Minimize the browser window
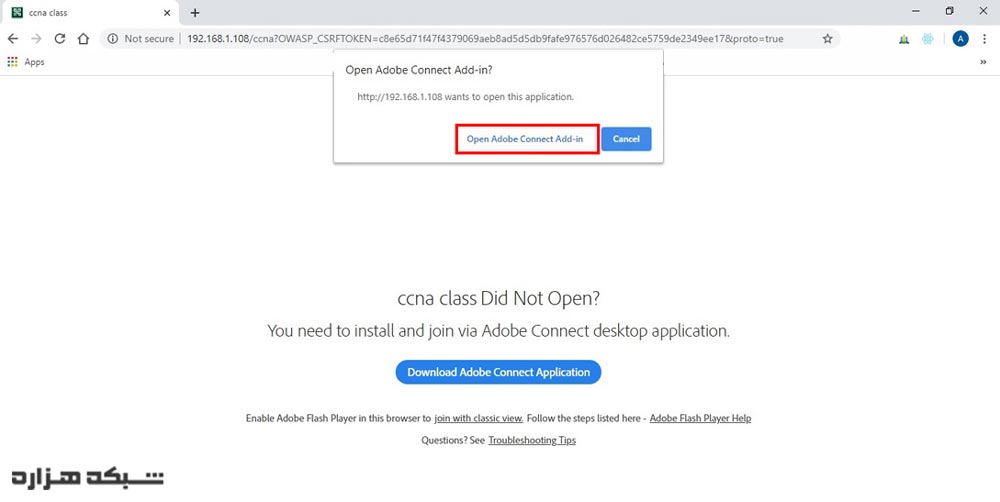Viewport: 1000px width, 502px height. (x=916, y=11)
